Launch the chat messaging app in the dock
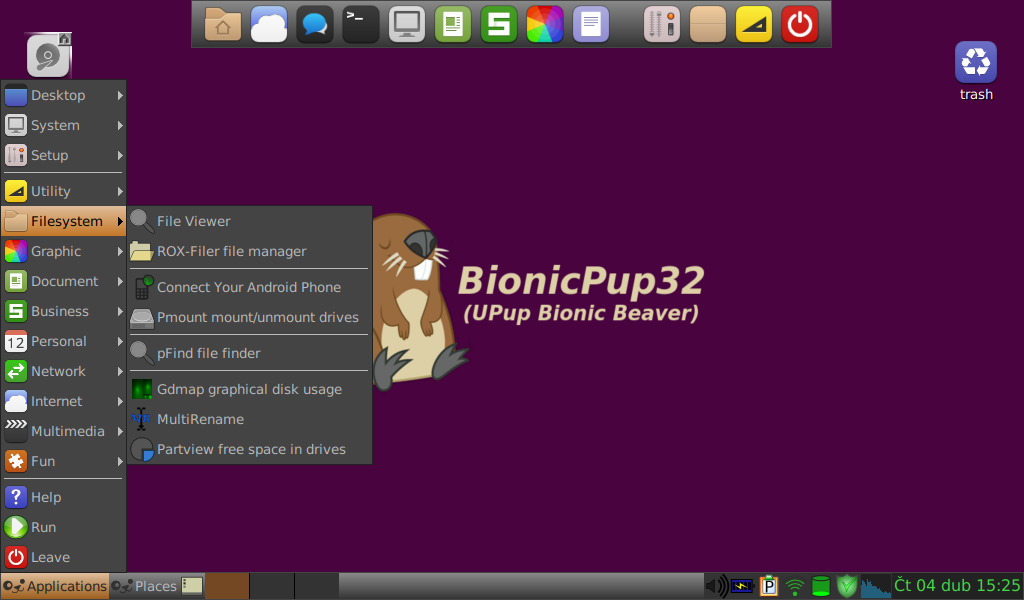This screenshot has height=600, width=1024. (x=314, y=23)
